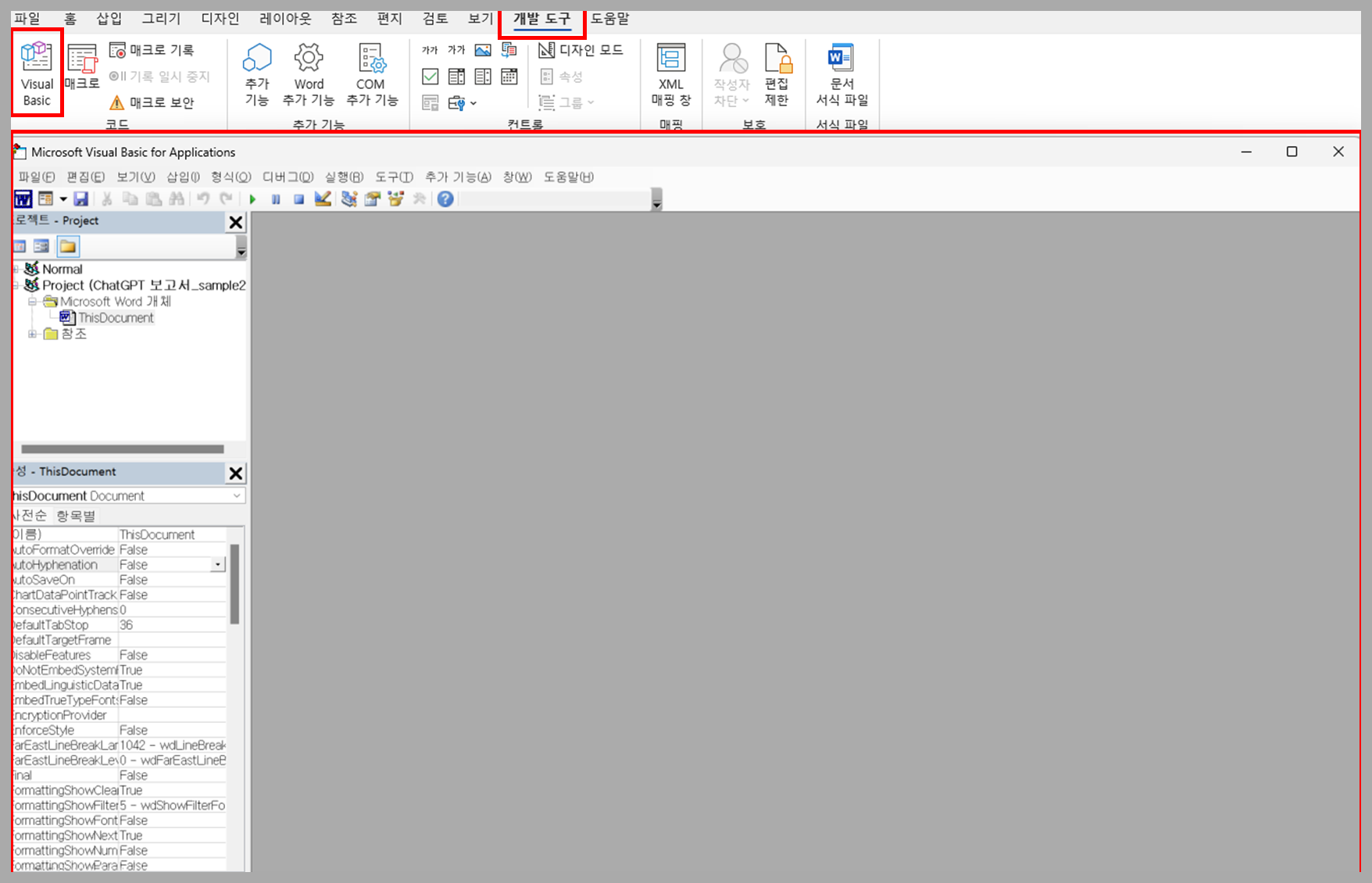Viewport: 1372px width, 883px height.
Task: Collapse the Microsoft Word 개체 folder
Action: pos(33,301)
